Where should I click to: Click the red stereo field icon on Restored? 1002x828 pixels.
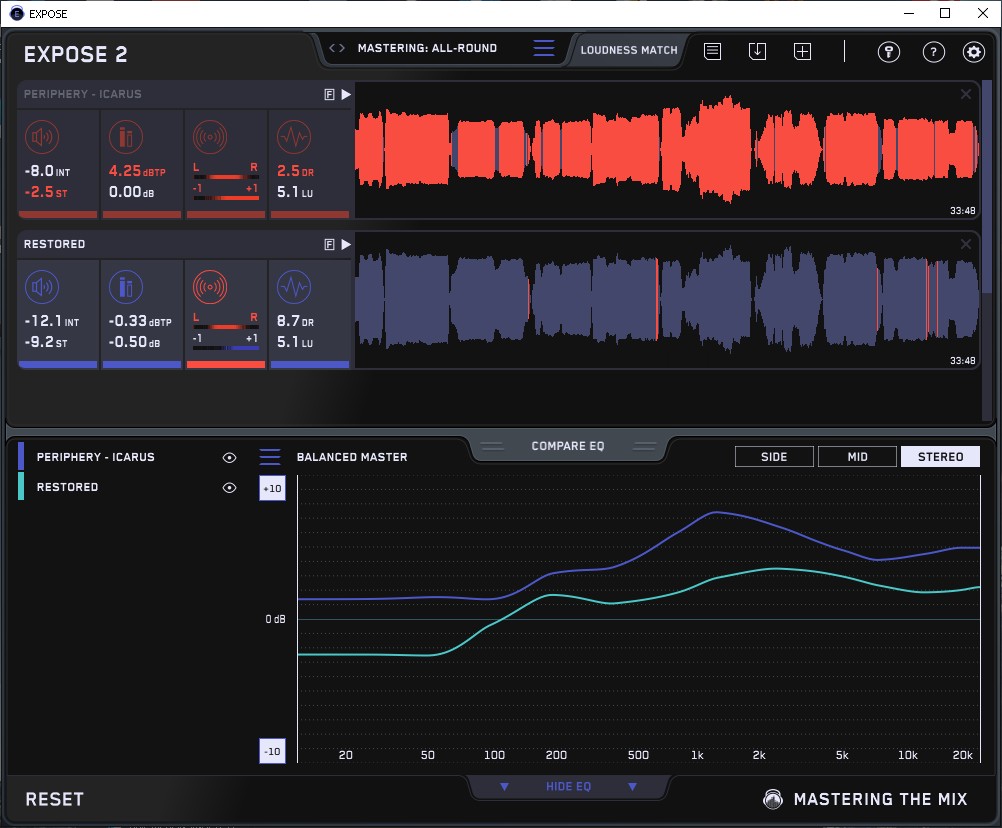[209, 288]
